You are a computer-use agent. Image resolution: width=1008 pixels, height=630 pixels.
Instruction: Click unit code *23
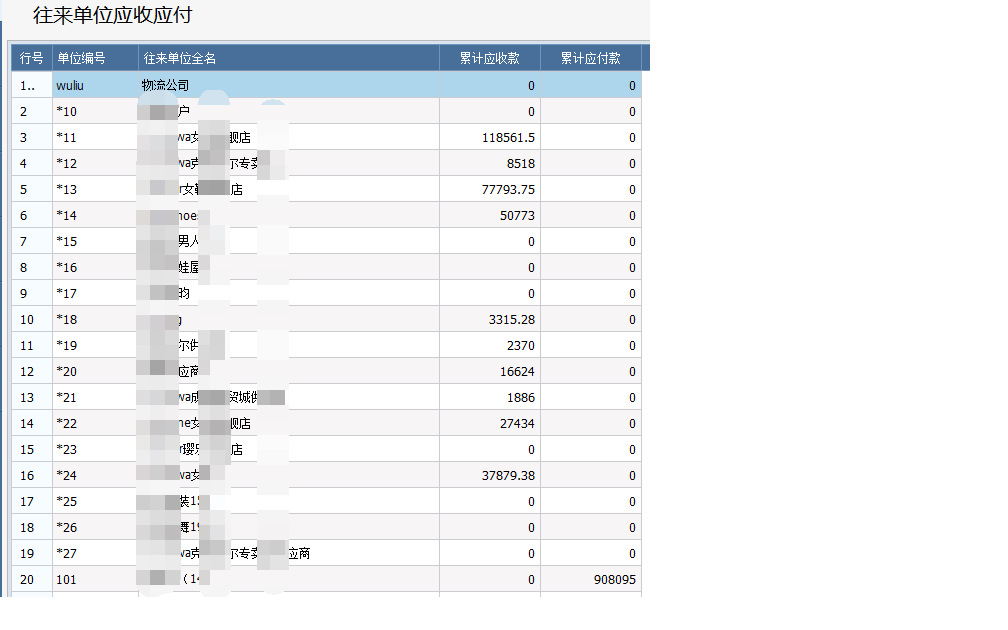(95, 450)
